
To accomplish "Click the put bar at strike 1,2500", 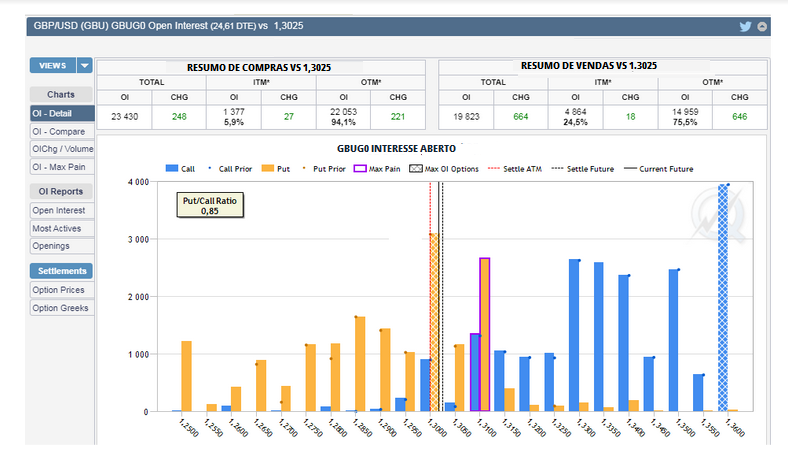I will (186, 376).
